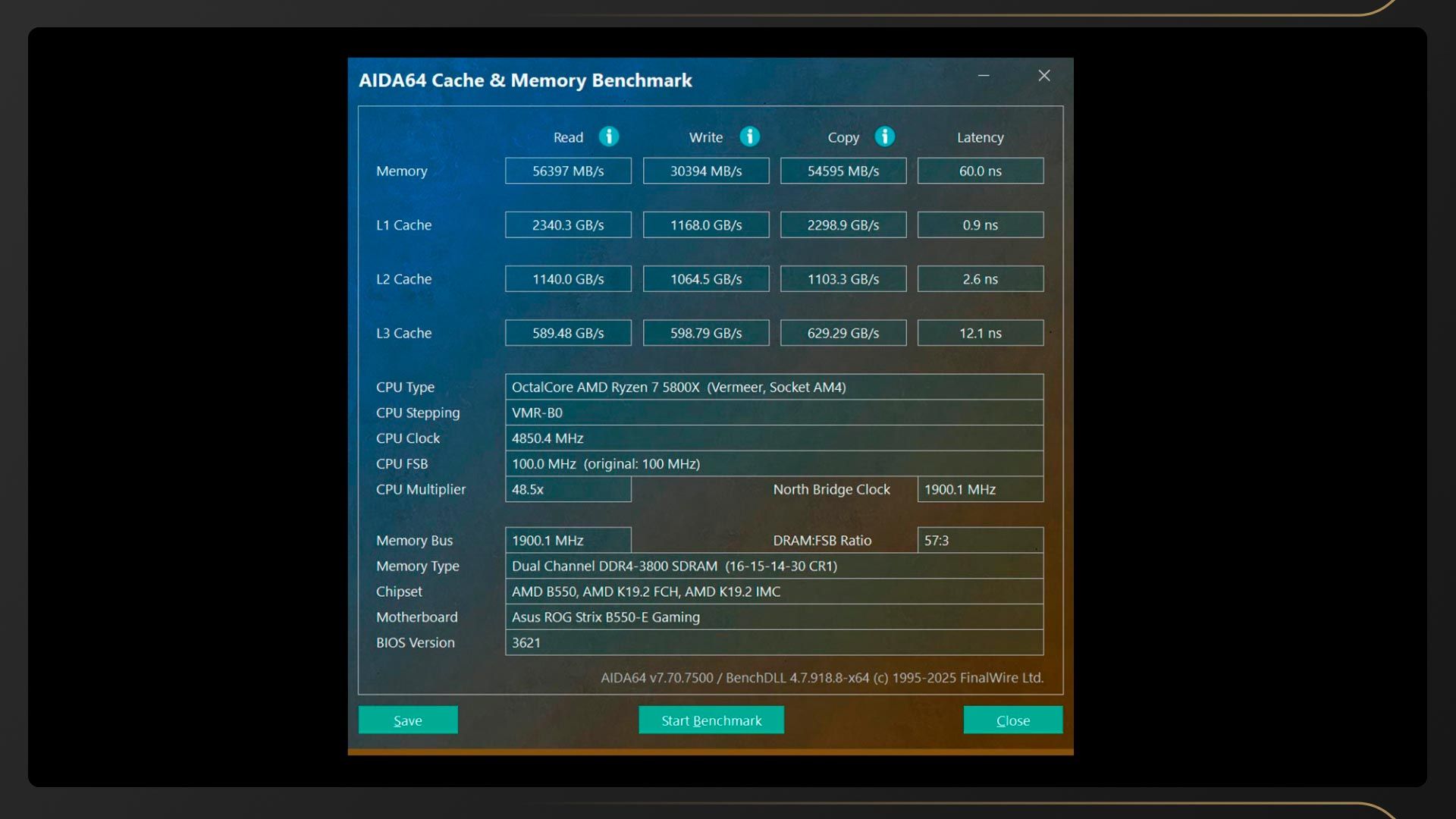The image size is (1456, 819).
Task: Click the CPU Multiplier 48.5x field
Action: [x=568, y=490]
